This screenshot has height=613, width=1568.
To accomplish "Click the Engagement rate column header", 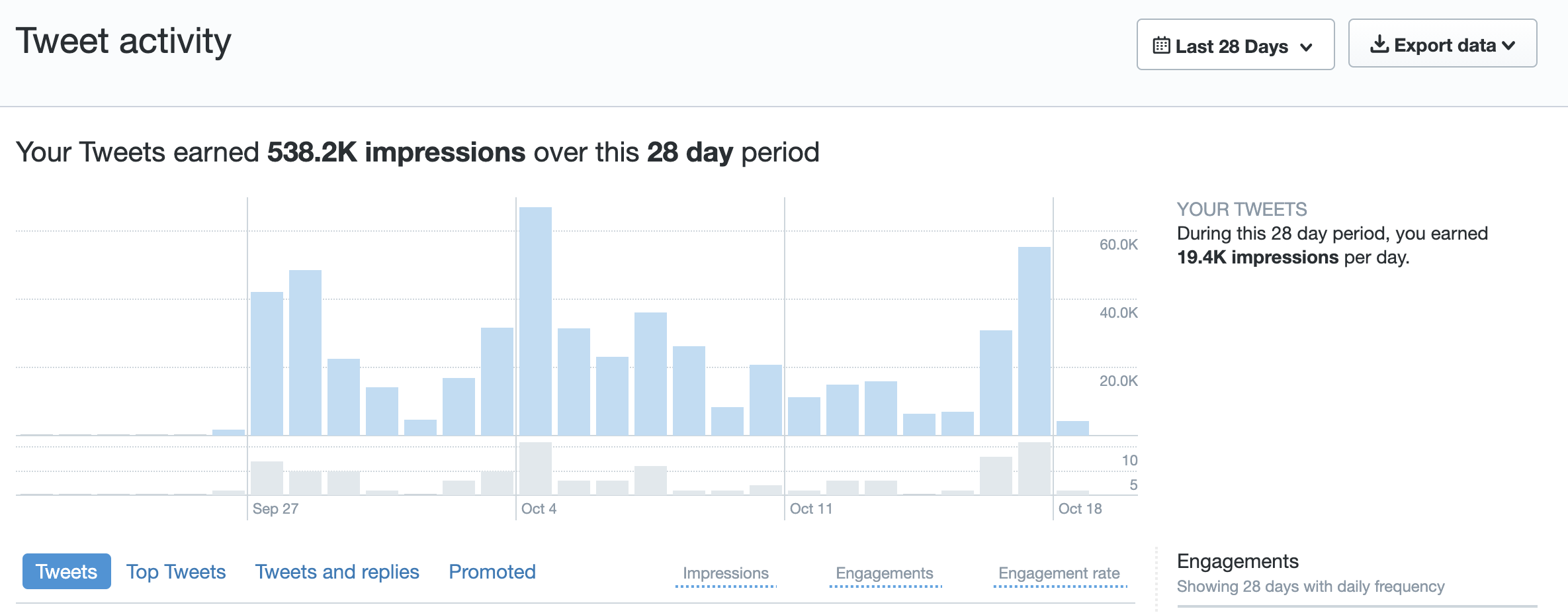I will click(x=1059, y=573).
